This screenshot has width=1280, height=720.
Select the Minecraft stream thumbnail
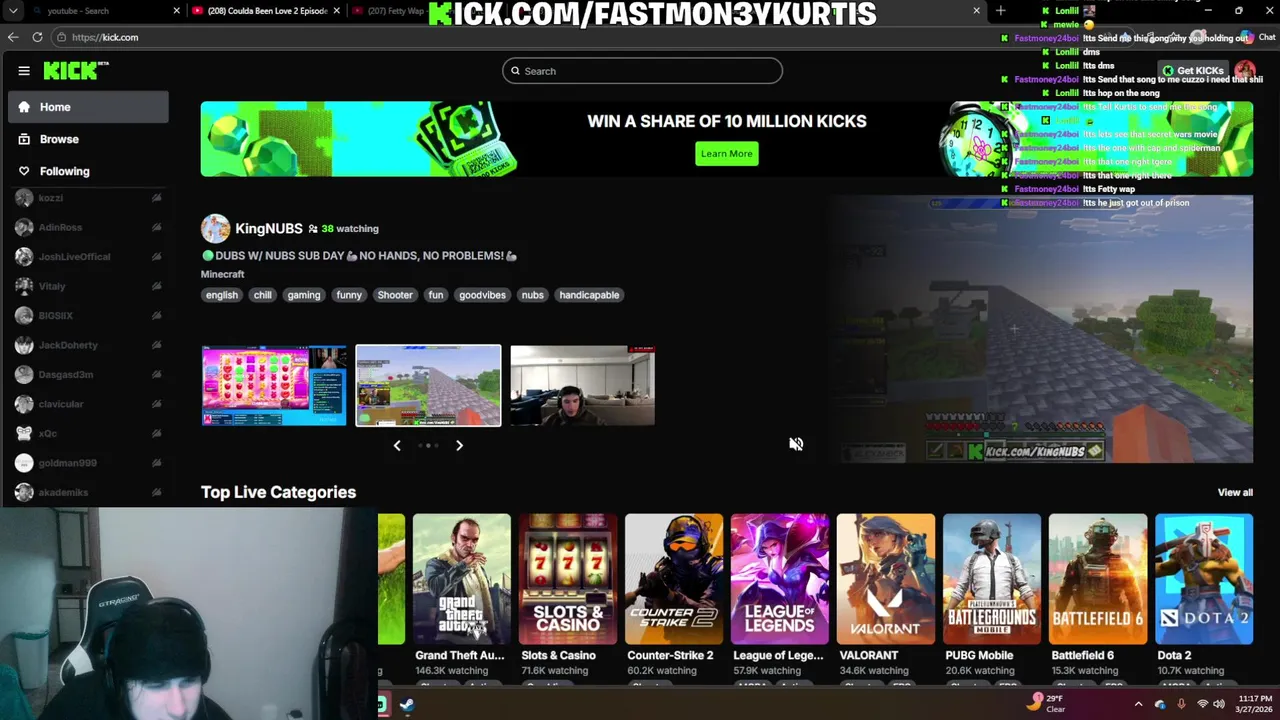click(428, 386)
